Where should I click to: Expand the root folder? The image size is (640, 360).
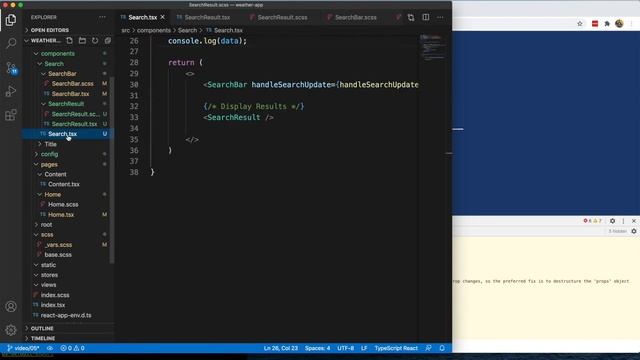pos(46,224)
